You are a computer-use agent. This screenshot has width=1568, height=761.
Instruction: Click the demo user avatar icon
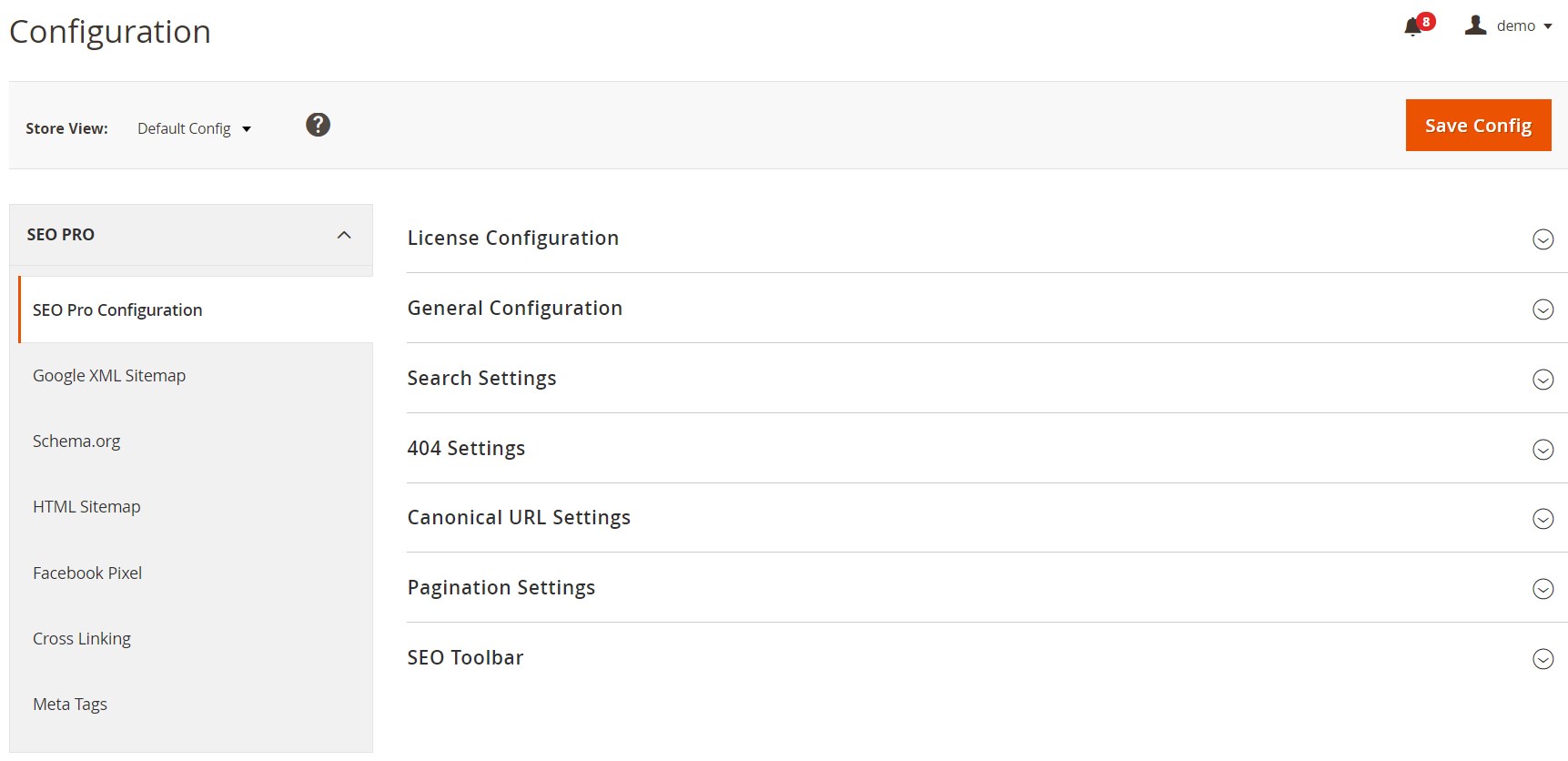(1475, 25)
